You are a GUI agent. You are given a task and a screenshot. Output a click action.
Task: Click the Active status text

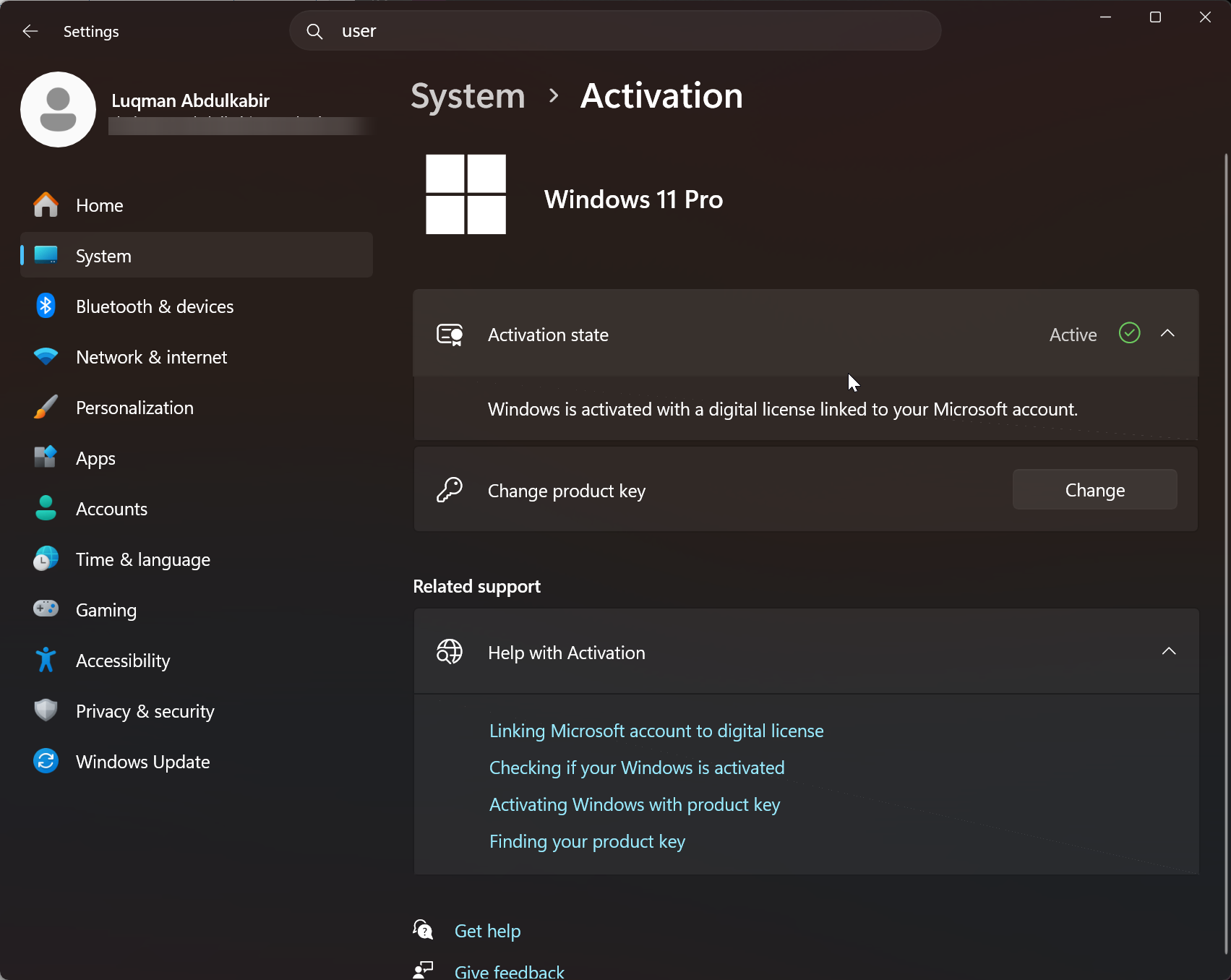point(1073,335)
